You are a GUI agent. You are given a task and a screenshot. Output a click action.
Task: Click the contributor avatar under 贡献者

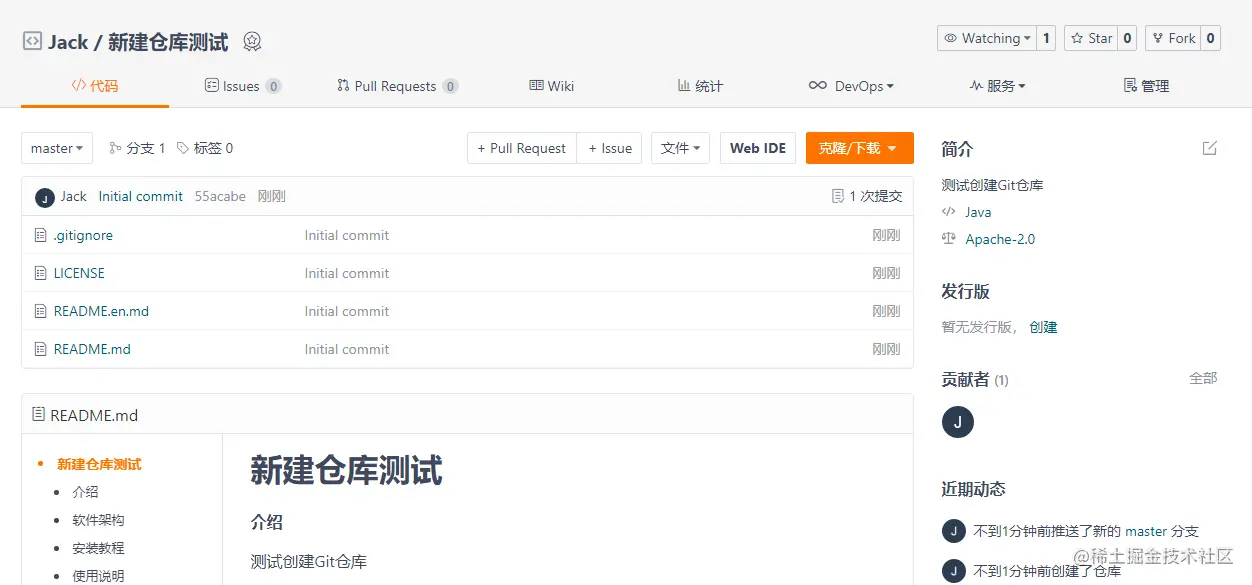point(958,422)
